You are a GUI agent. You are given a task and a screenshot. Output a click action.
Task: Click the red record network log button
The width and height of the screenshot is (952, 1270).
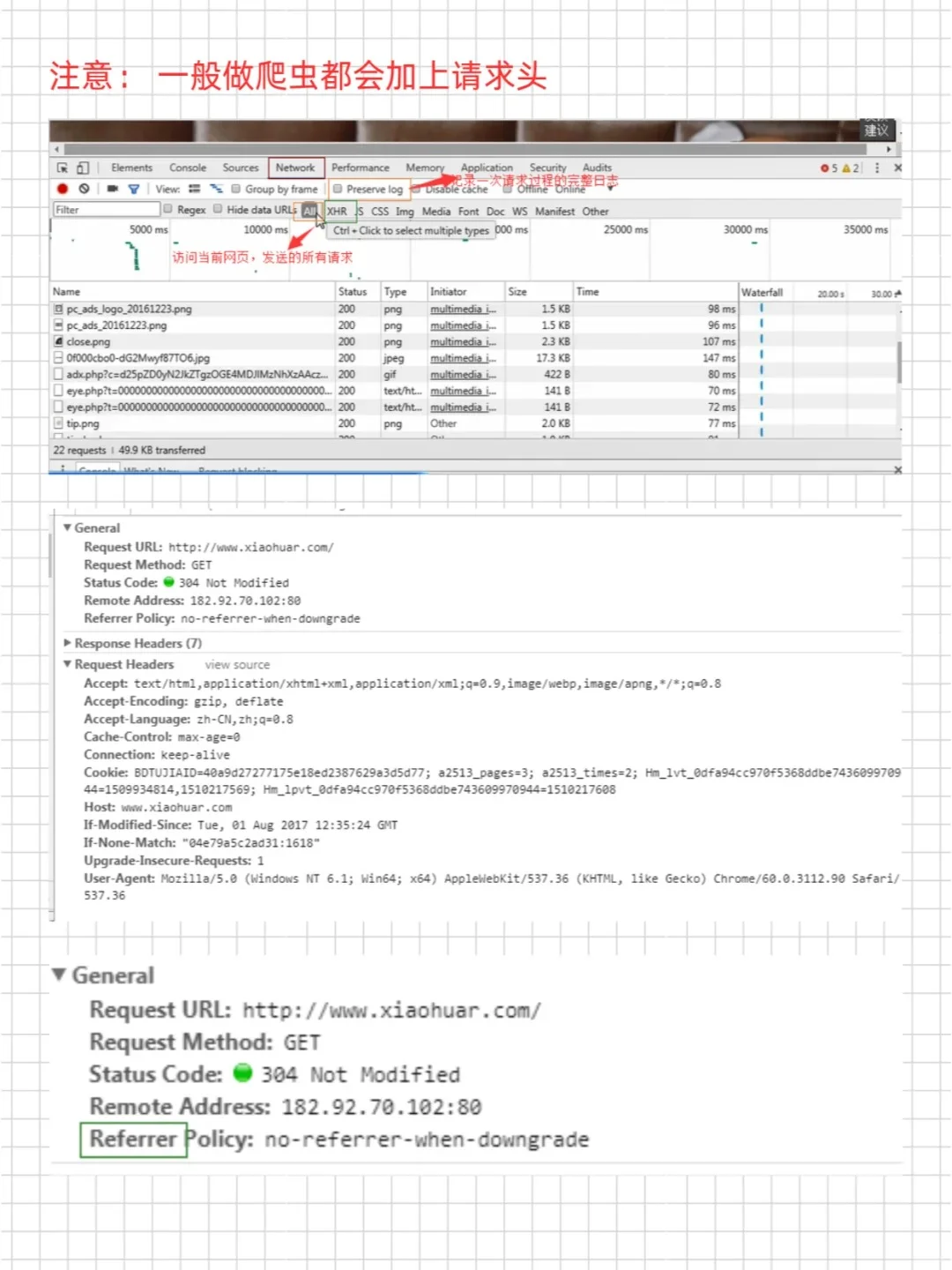tap(63, 189)
